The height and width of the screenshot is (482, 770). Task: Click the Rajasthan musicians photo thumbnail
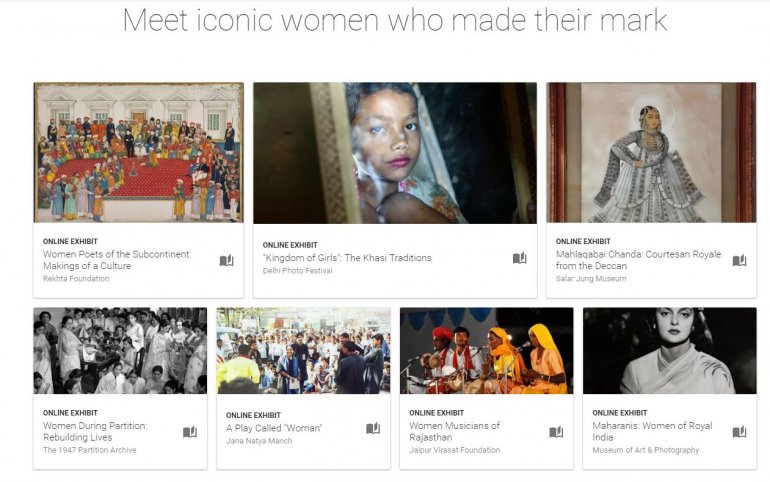(x=486, y=350)
